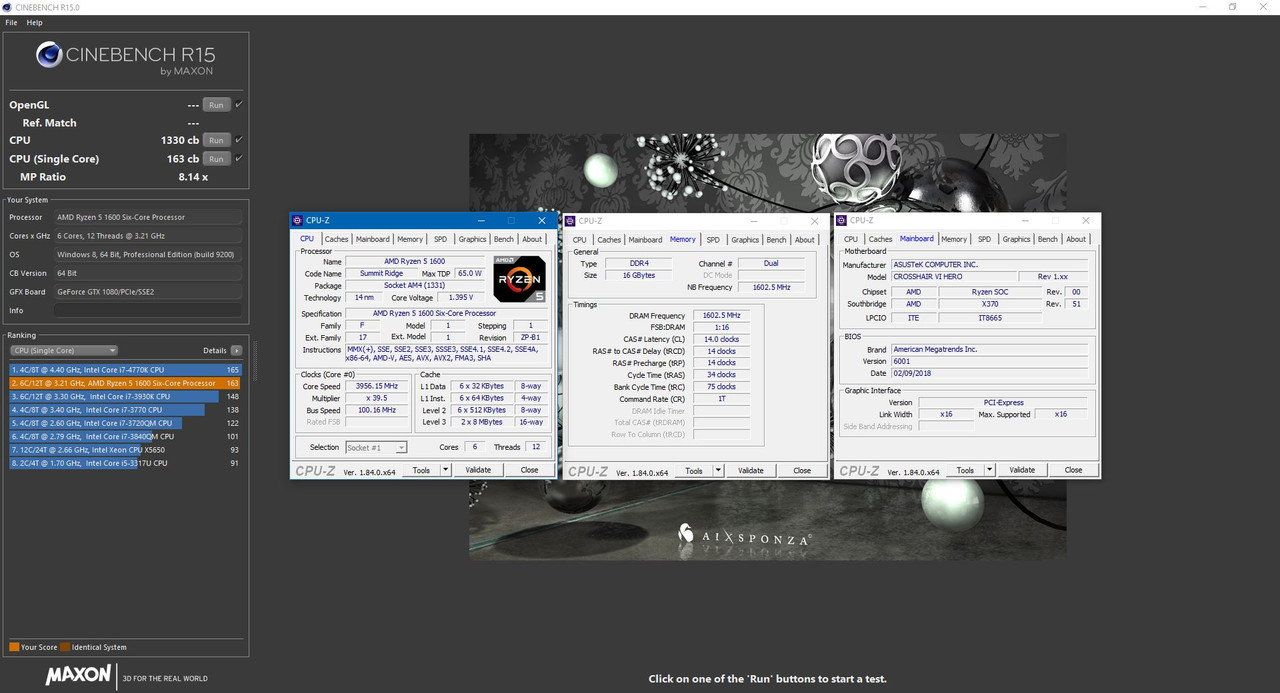Open About tab in CPU-Z Mainboard window
The width and height of the screenshot is (1280, 693).
pos(1076,239)
